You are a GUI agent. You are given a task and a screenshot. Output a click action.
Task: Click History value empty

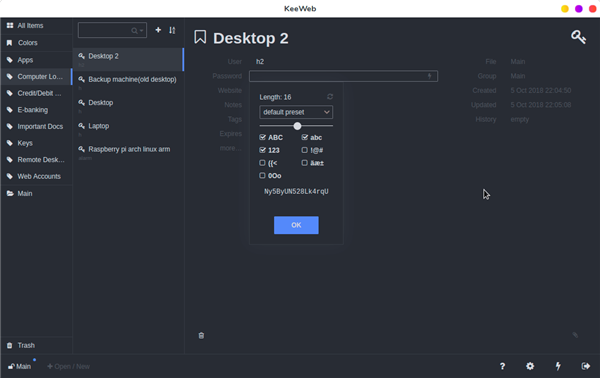pyautogui.click(x=520, y=119)
